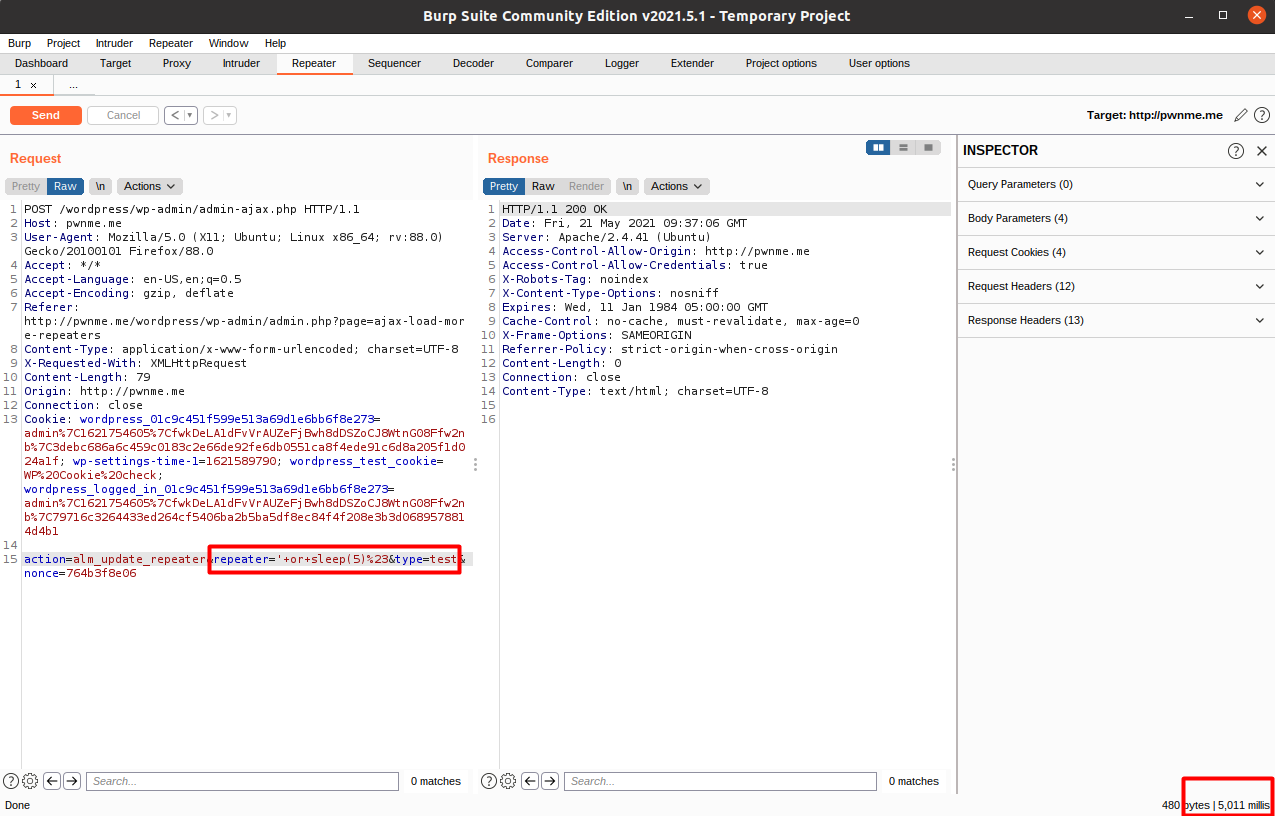This screenshot has height=816, width=1275.
Task: Click request search settings gear icon
Action: (x=30, y=781)
